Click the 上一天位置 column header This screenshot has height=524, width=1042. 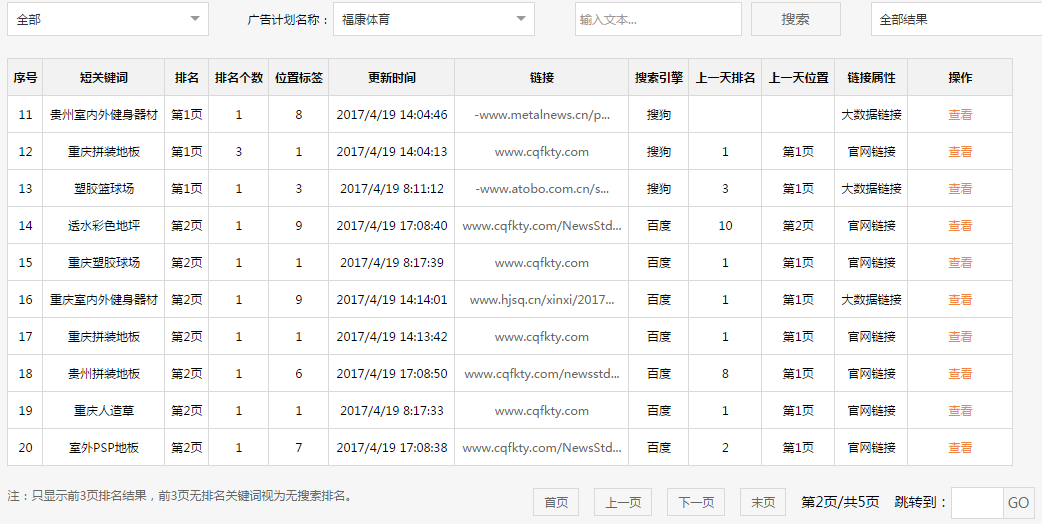pyautogui.click(x=798, y=78)
